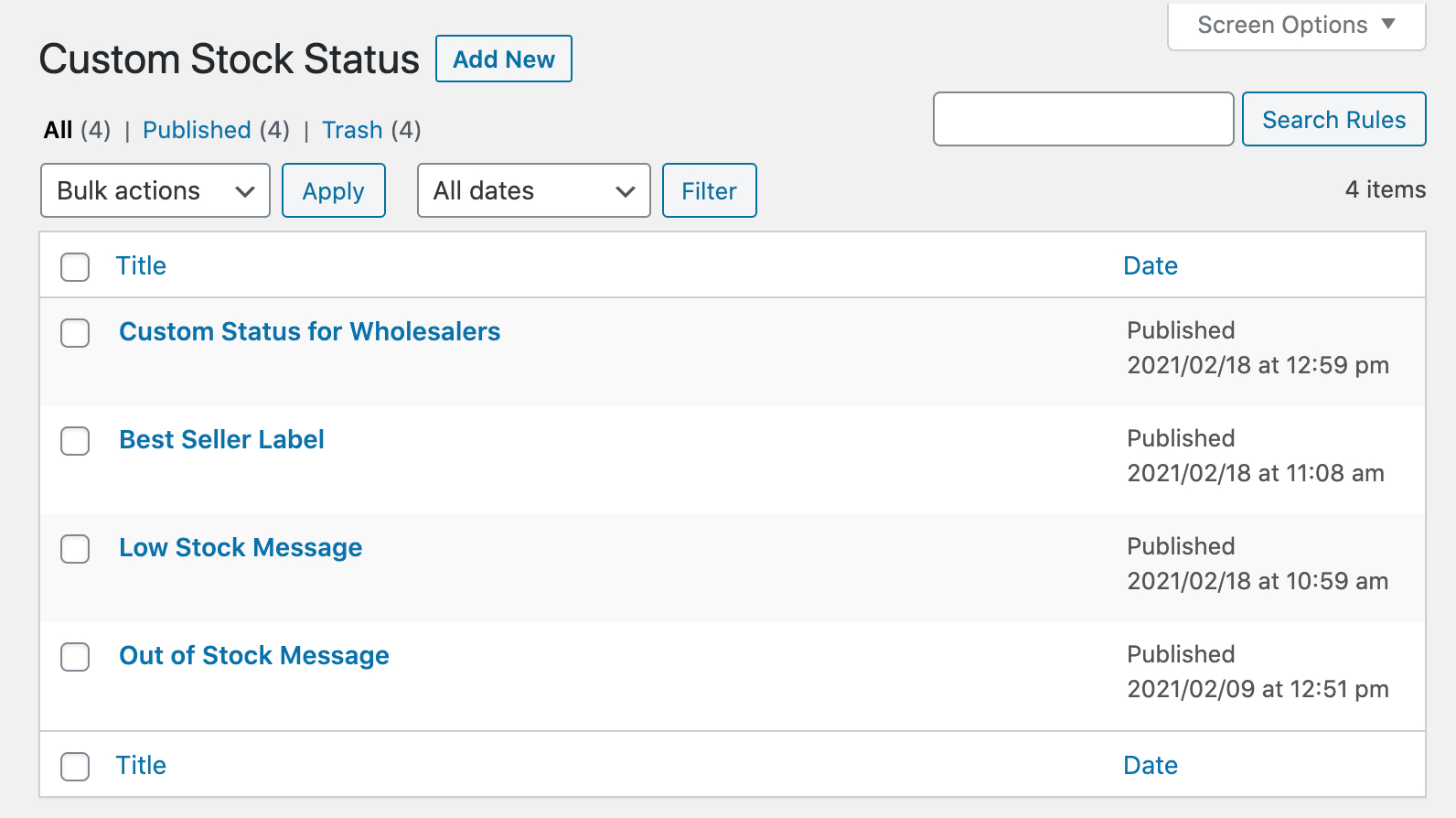This screenshot has width=1456, height=818.
Task: Open the Low Stock Message rule
Action: pos(241,547)
